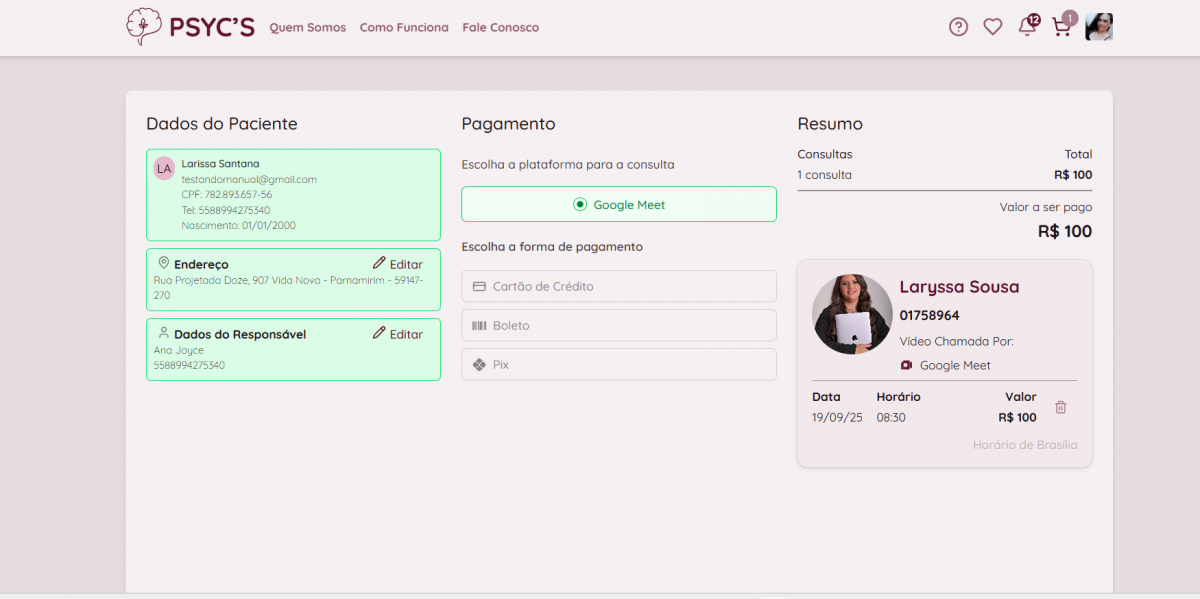
Task: Open user profile avatar menu
Action: [x=1099, y=27]
